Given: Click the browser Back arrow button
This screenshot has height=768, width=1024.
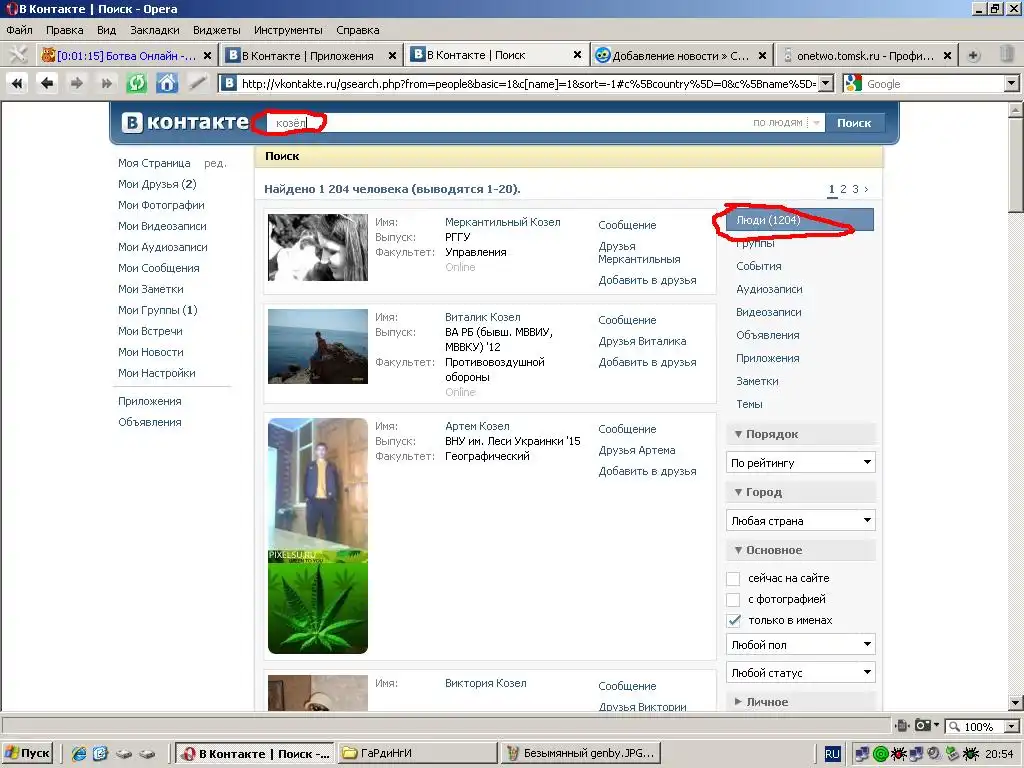Looking at the screenshot, I should click(x=46, y=84).
